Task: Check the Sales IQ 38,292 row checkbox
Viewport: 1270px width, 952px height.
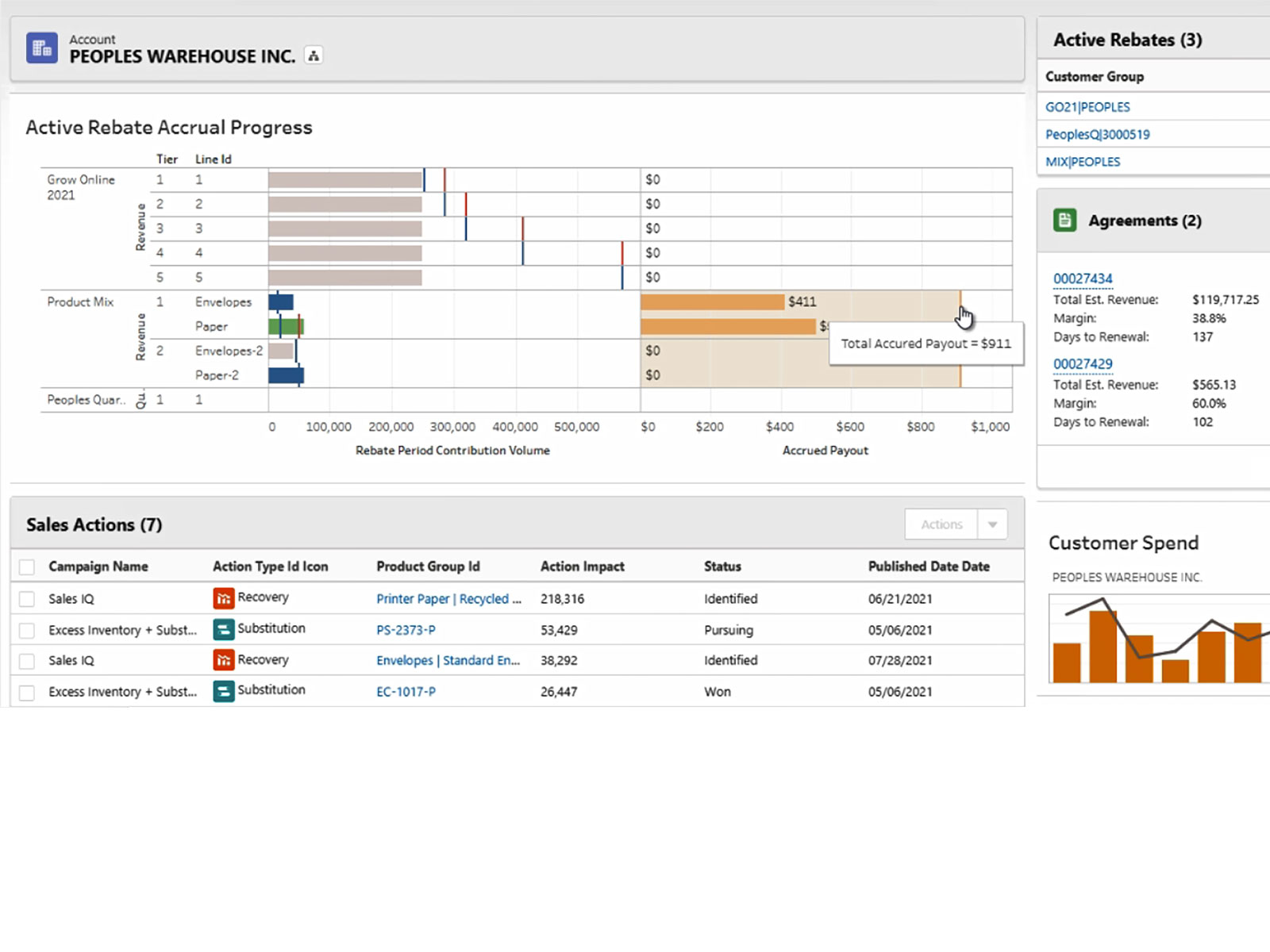Action: (27, 661)
